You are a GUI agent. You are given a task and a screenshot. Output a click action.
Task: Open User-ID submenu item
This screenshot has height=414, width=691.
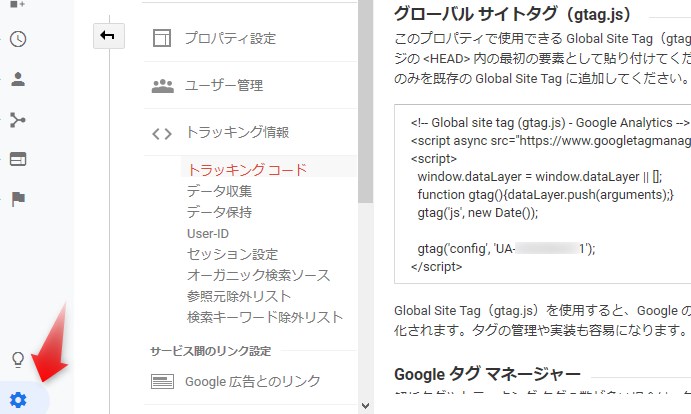(x=208, y=234)
